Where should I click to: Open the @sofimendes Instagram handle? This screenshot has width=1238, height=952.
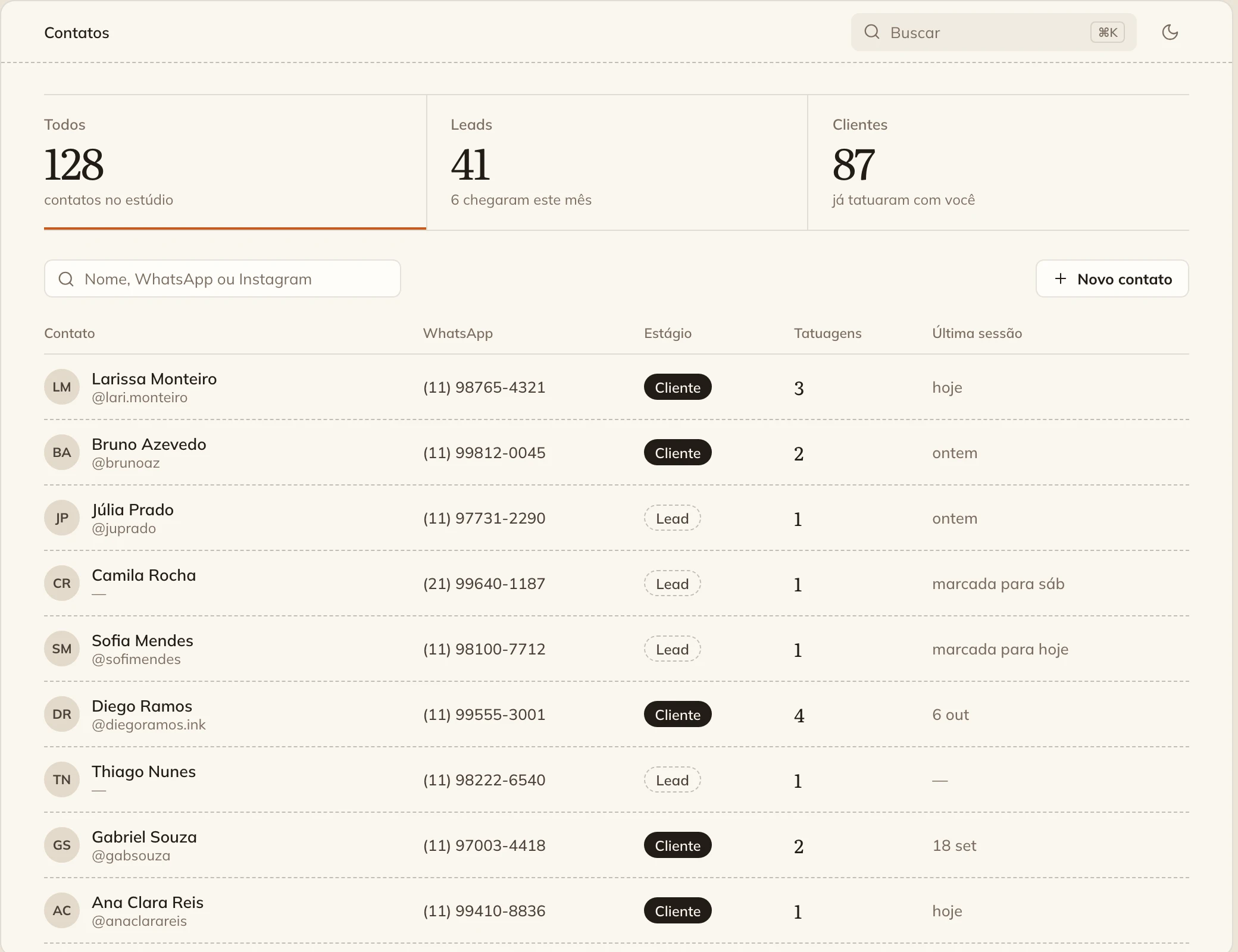136,659
